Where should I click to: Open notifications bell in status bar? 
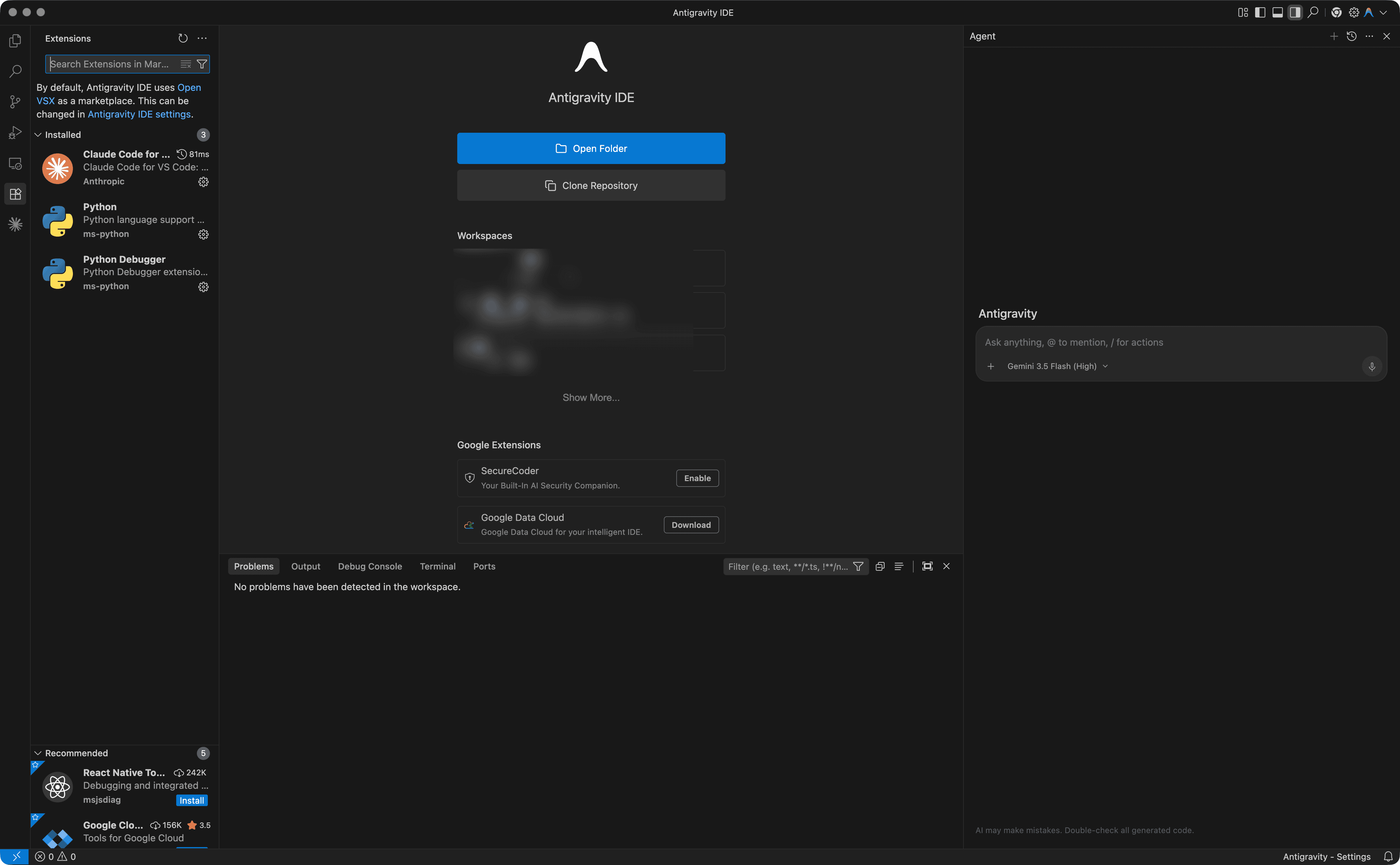coord(1388,856)
